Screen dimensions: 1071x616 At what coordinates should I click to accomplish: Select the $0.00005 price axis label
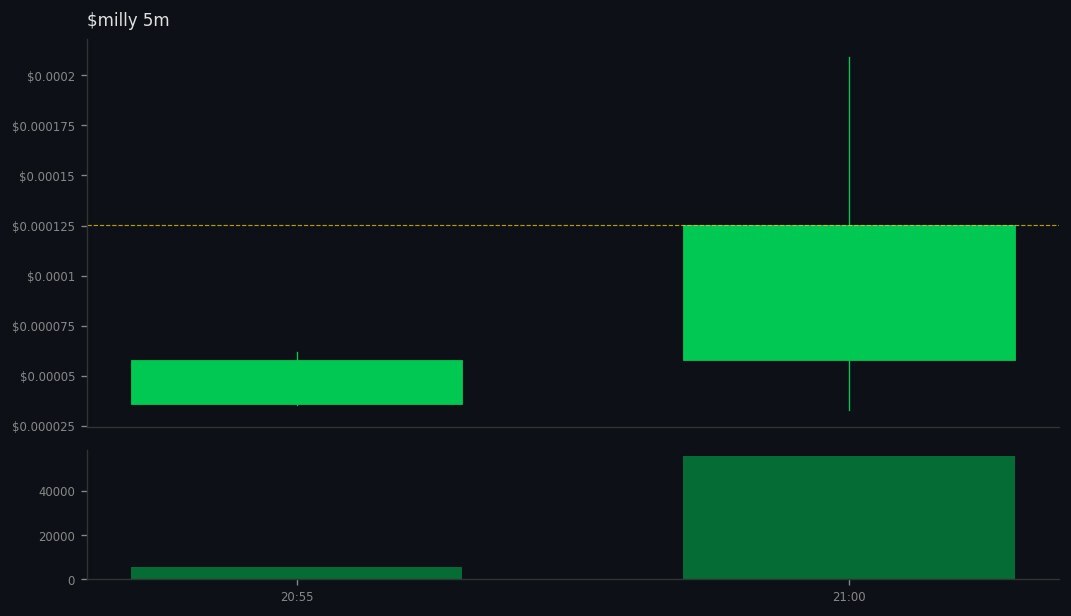point(46,376)
